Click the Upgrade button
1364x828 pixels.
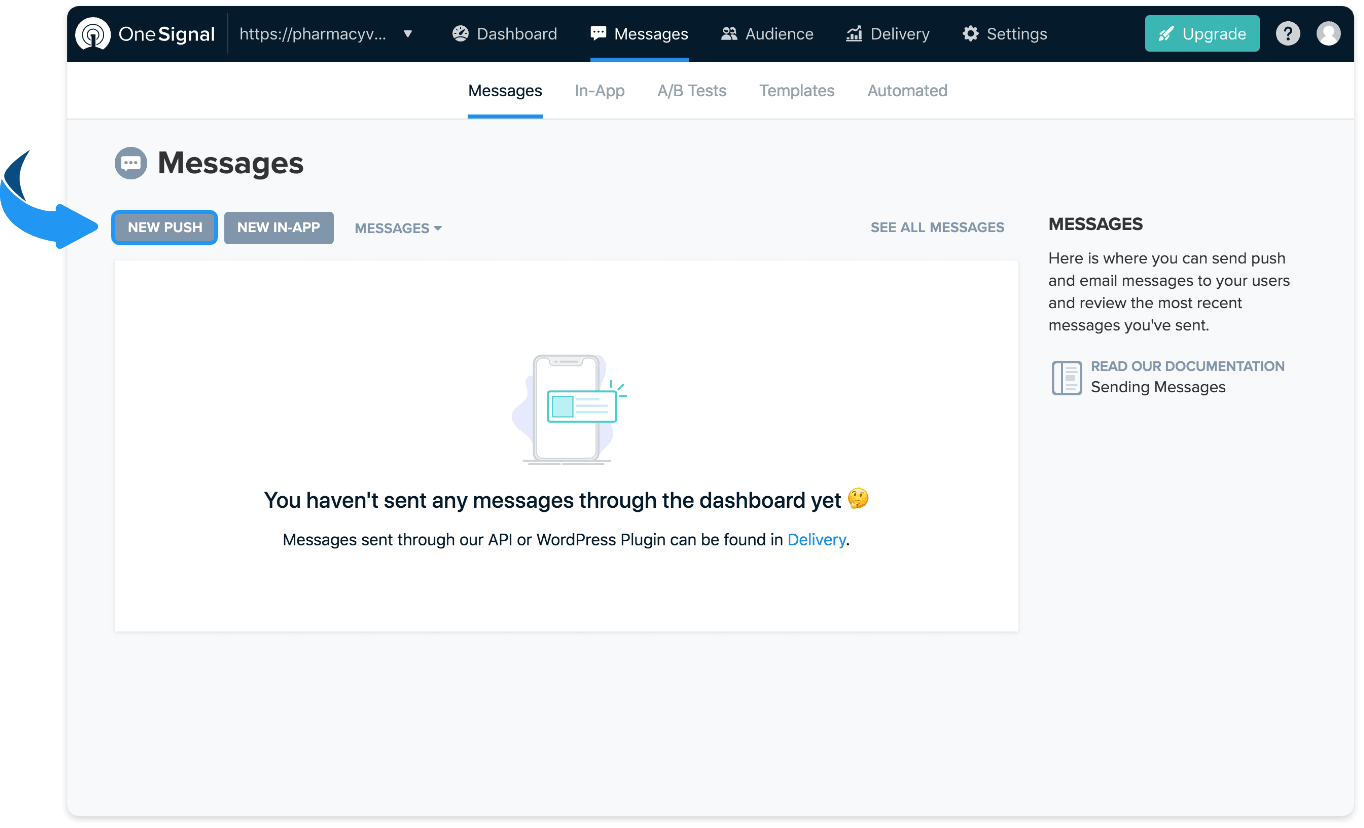tap(1202, 34)
